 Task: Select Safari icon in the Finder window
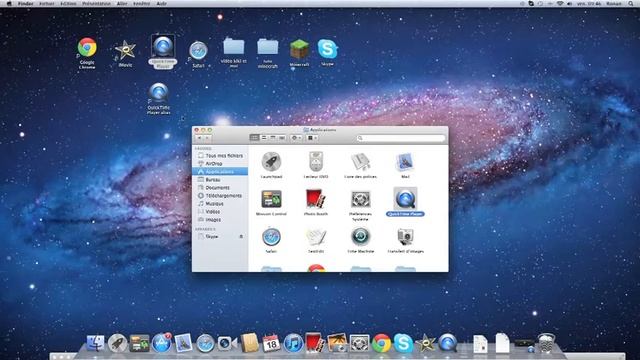(x=271, y=237)
